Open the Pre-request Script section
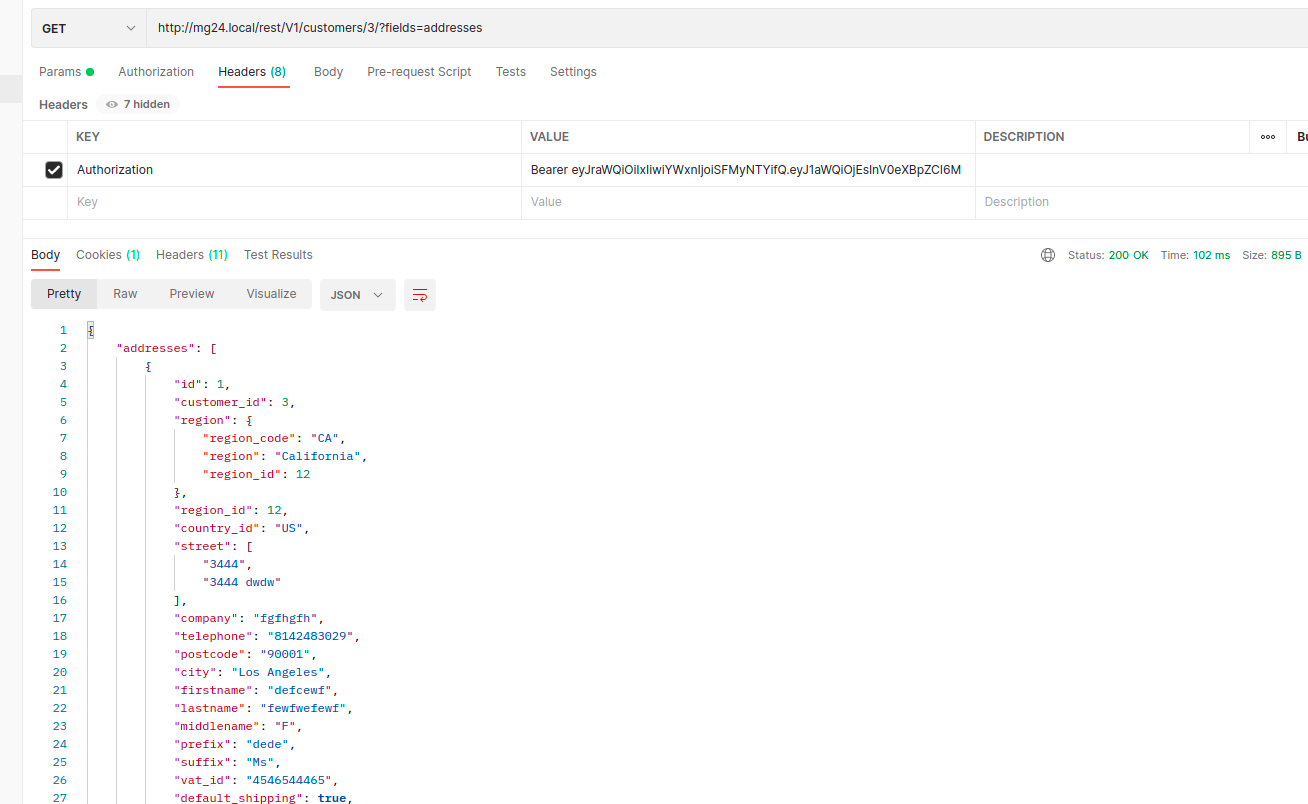The image size is (1308, 804). [x=419, y=71]
